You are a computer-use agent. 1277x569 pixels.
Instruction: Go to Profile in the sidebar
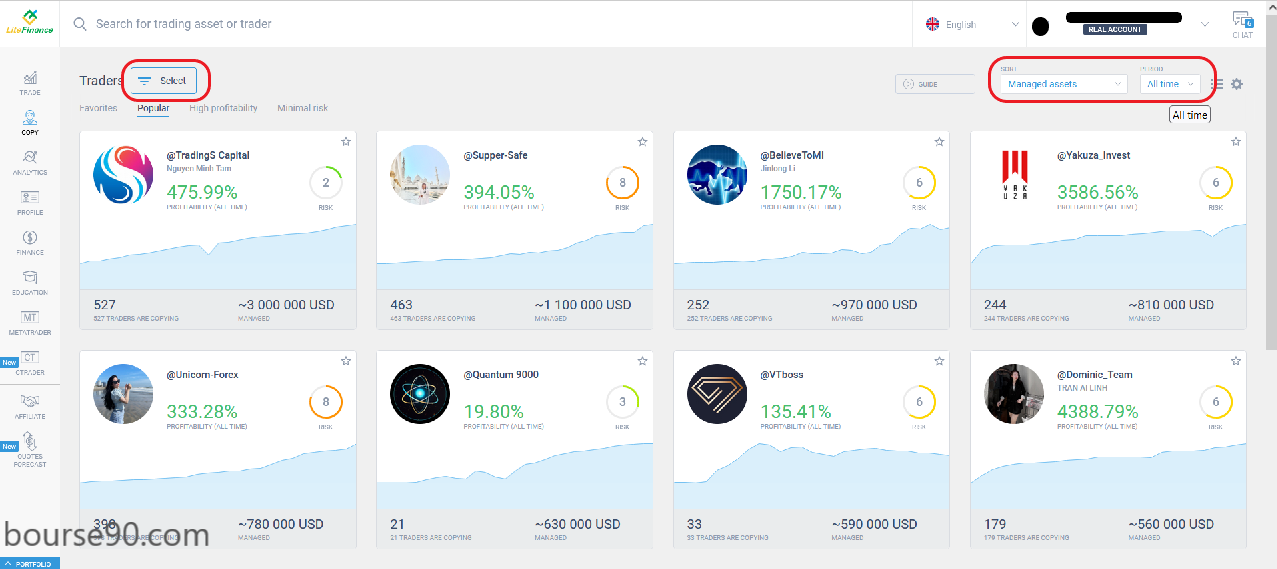(x=30, y=201)
